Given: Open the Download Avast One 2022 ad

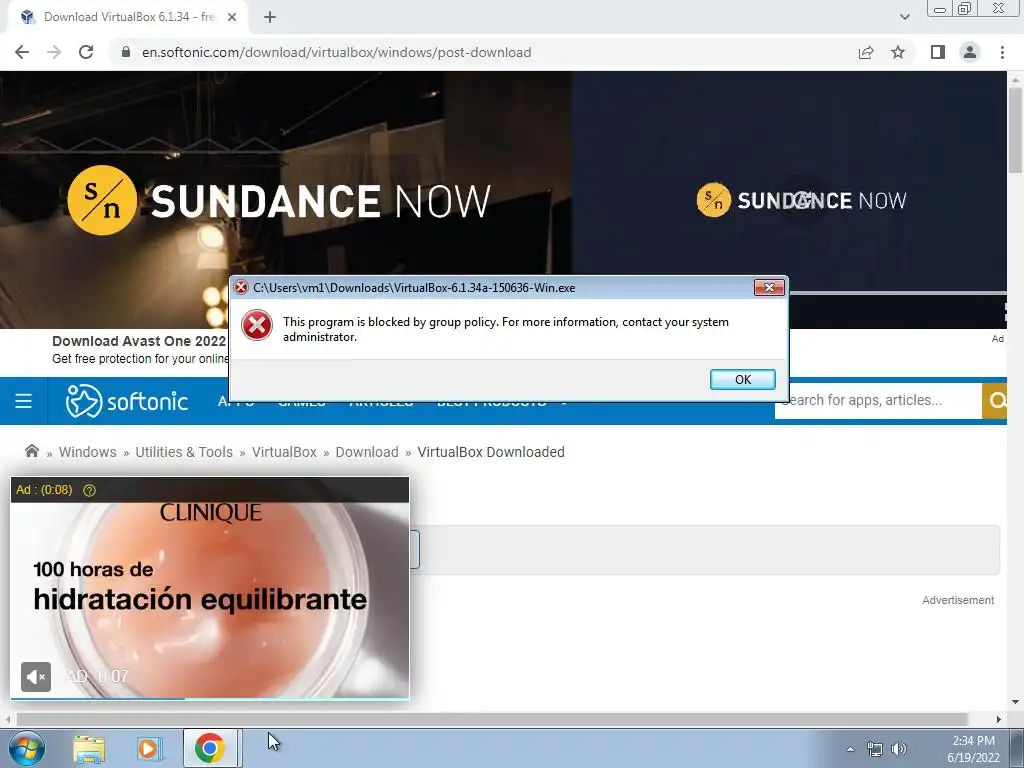Looking at the screenshot, I should click(139, 341).
